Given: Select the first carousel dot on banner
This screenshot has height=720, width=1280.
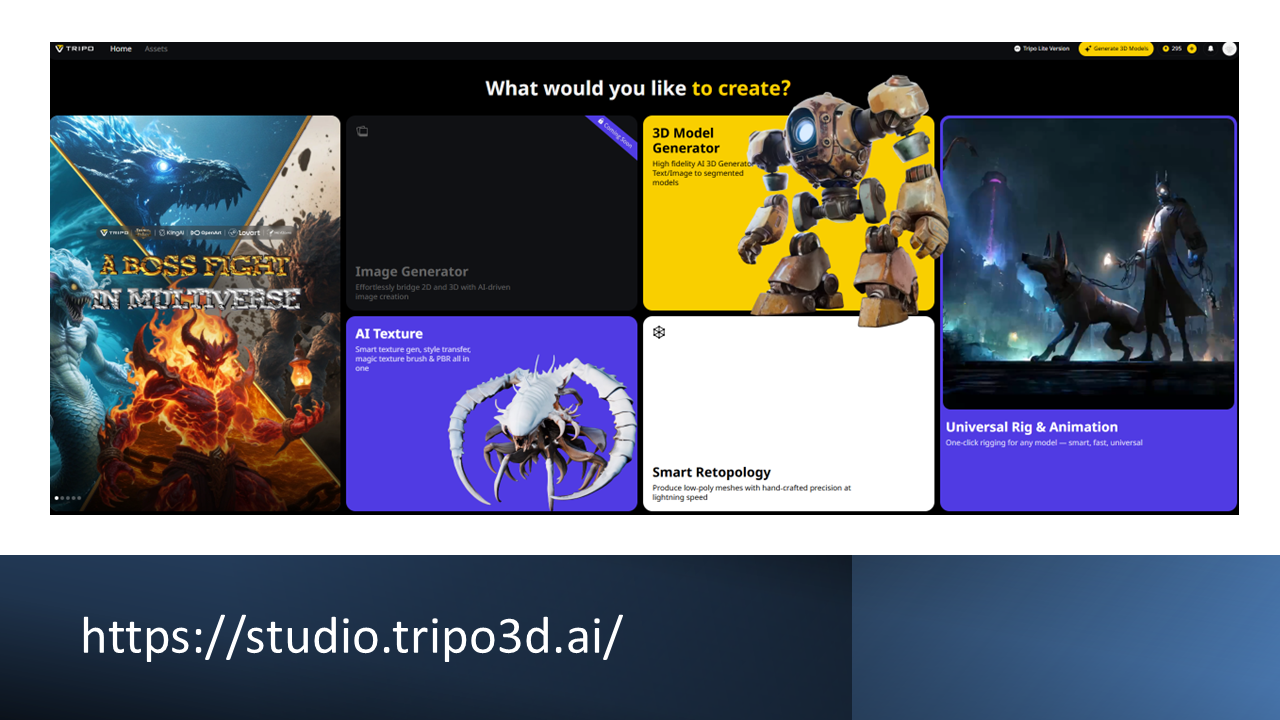Looking at the screenshot, I should click(56, 498).
